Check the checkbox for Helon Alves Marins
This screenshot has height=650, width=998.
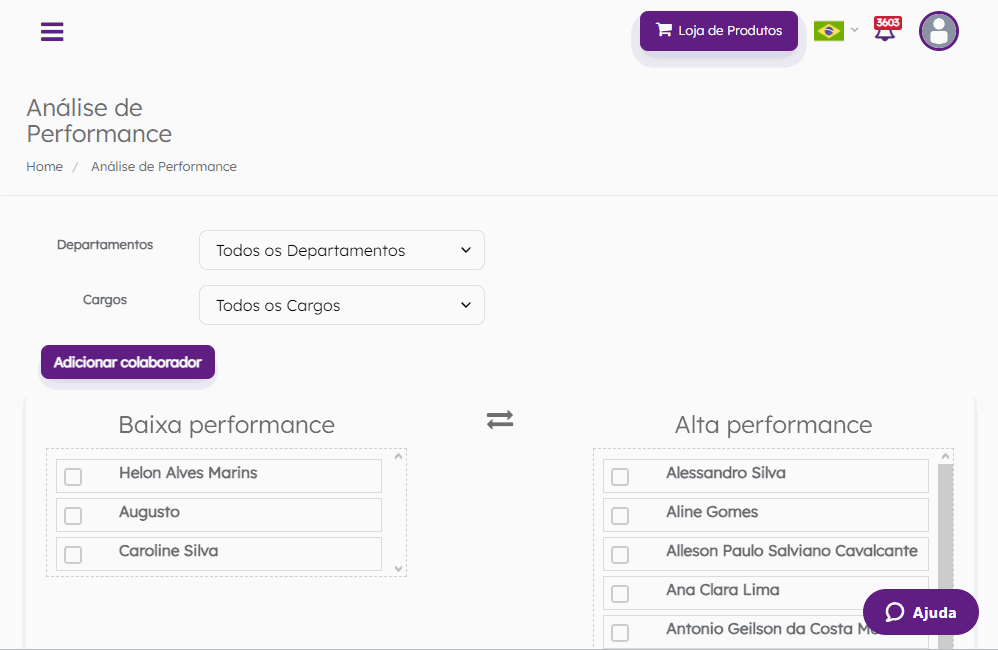pos(73,477)
